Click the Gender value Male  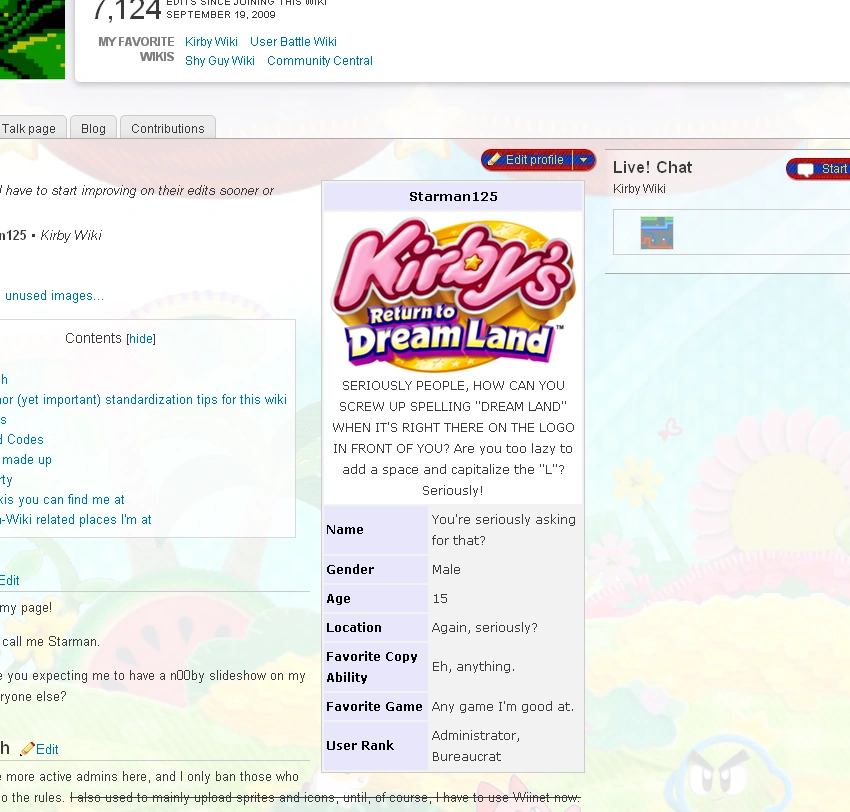[x=446, y=570]
